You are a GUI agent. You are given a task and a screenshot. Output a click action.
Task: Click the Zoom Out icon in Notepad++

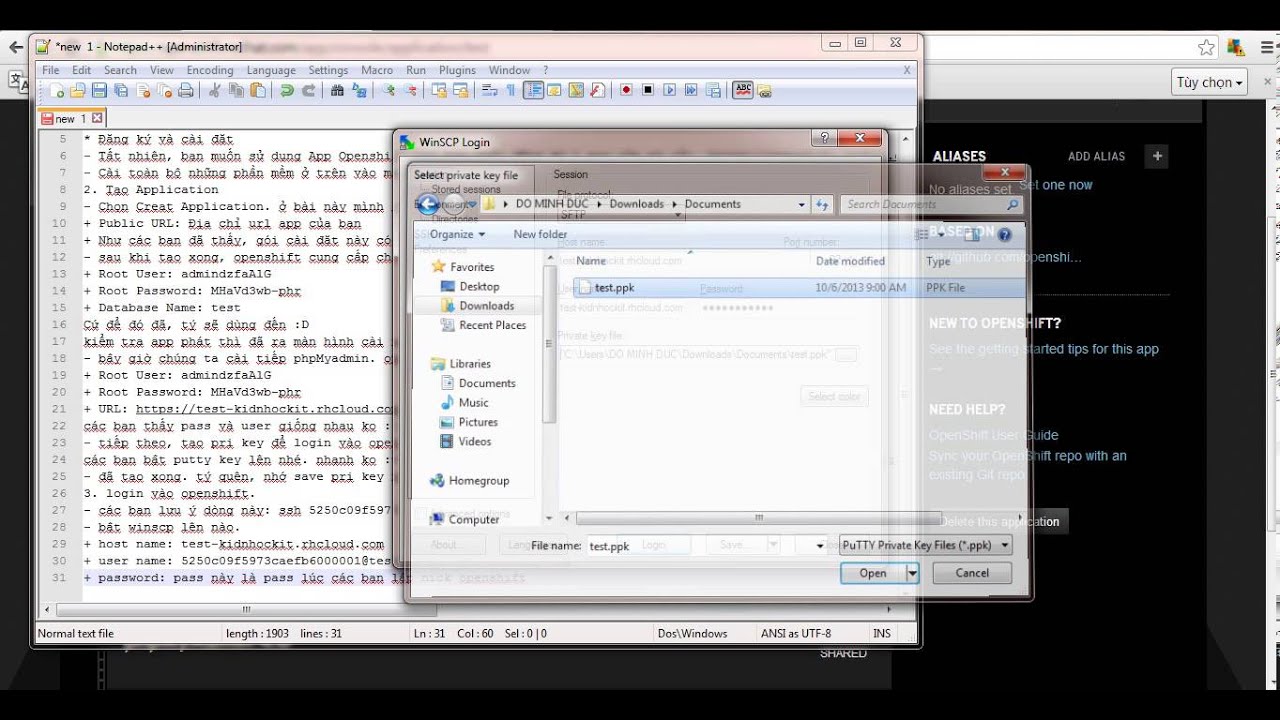tap(410, 90)
